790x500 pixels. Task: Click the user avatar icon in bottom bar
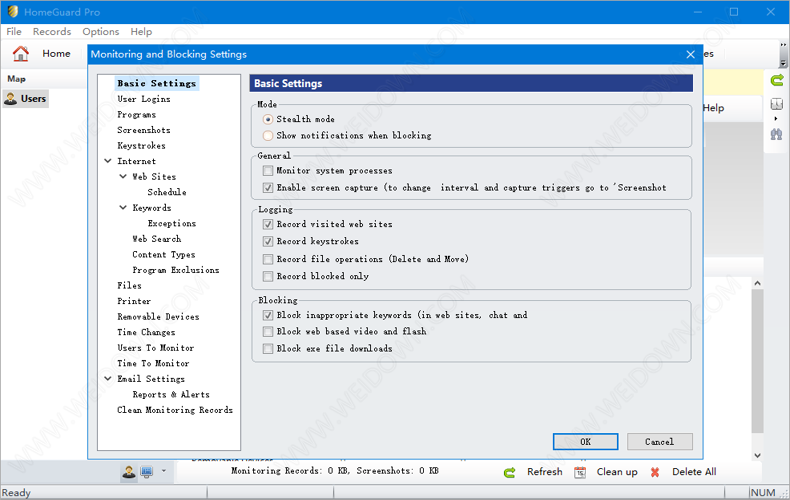tap(129, 472)
